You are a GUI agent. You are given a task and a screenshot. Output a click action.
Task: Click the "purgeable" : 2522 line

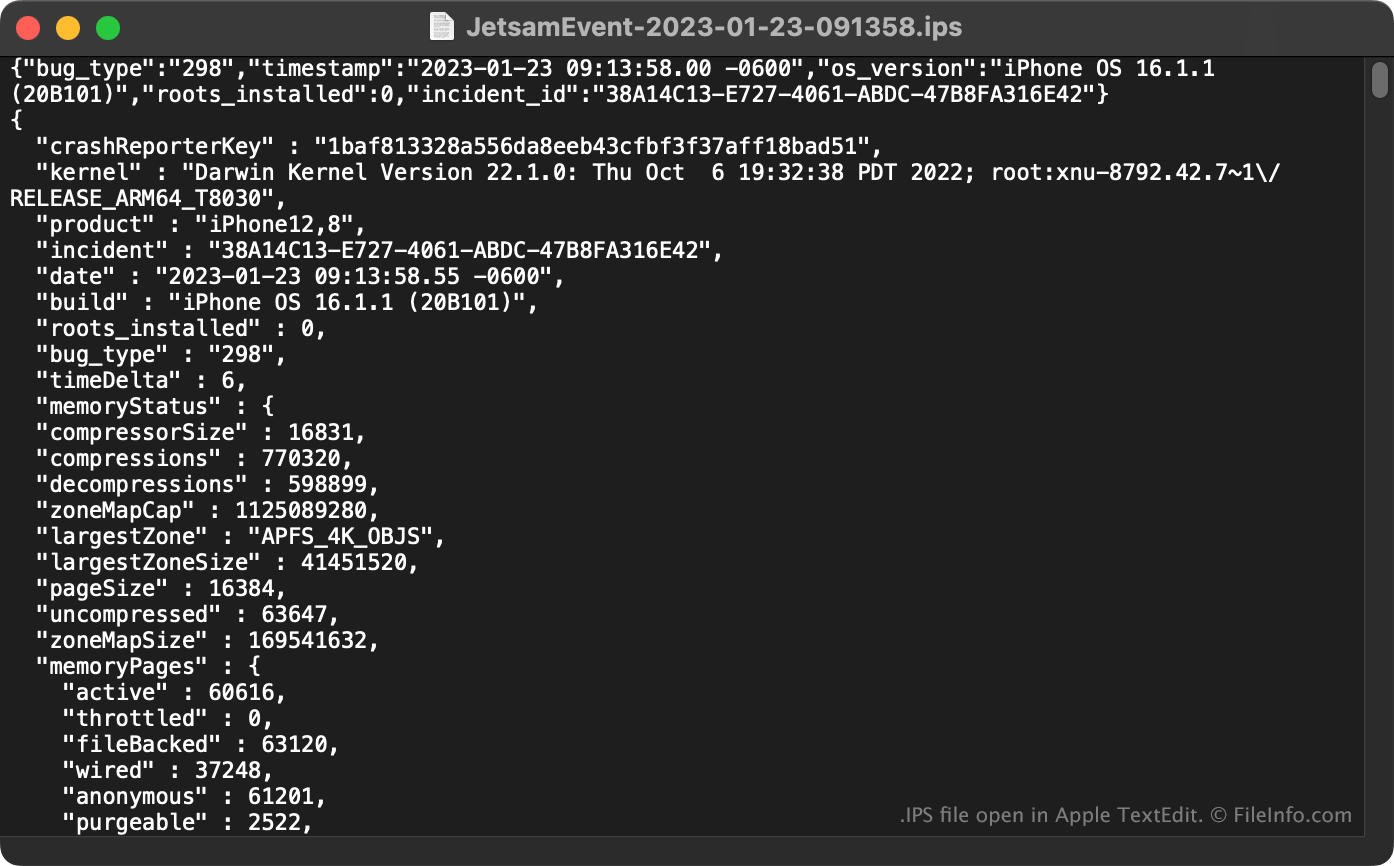pyautogui.click(x=187, y=822)
